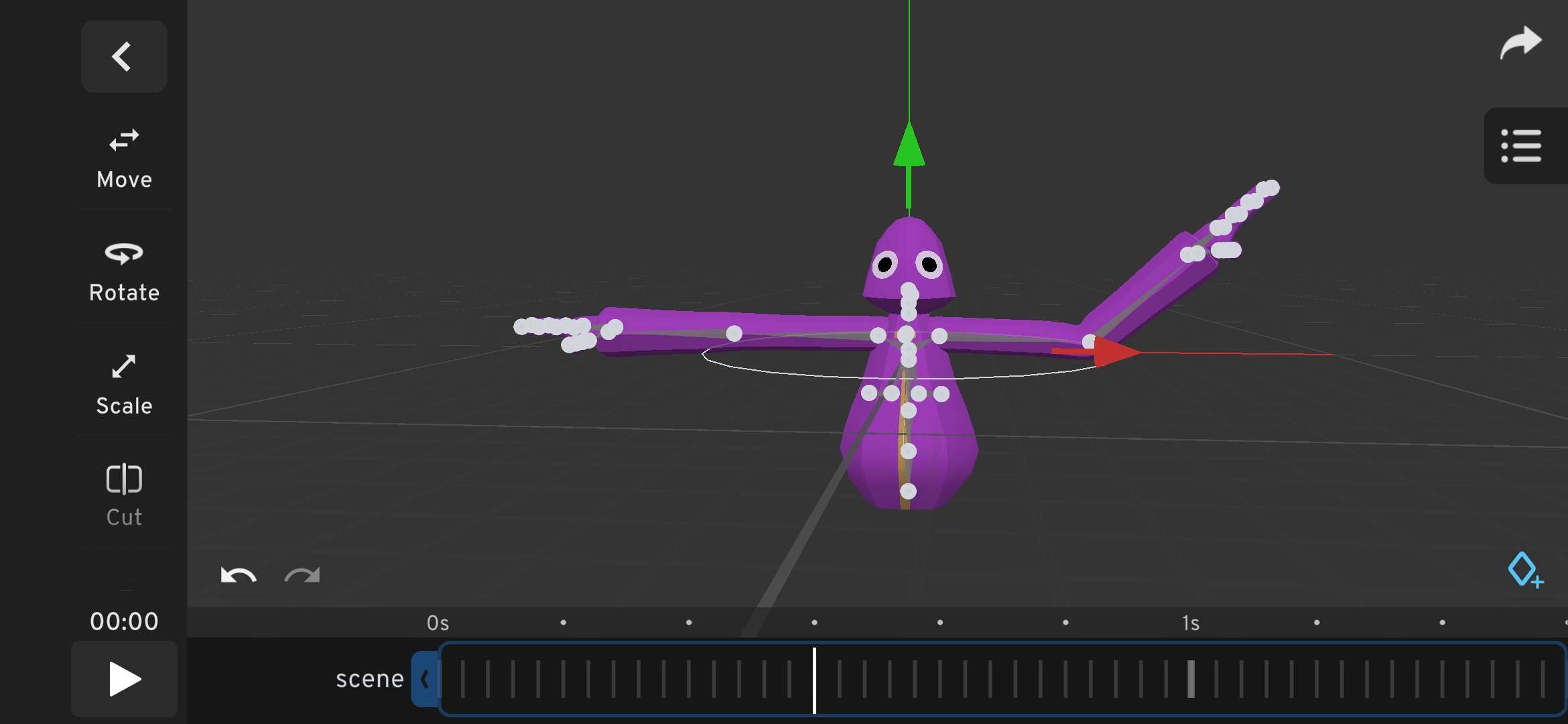Click the 0s timeline ruler label
This screenshot has height=724, width=1568.
point(438,623)
